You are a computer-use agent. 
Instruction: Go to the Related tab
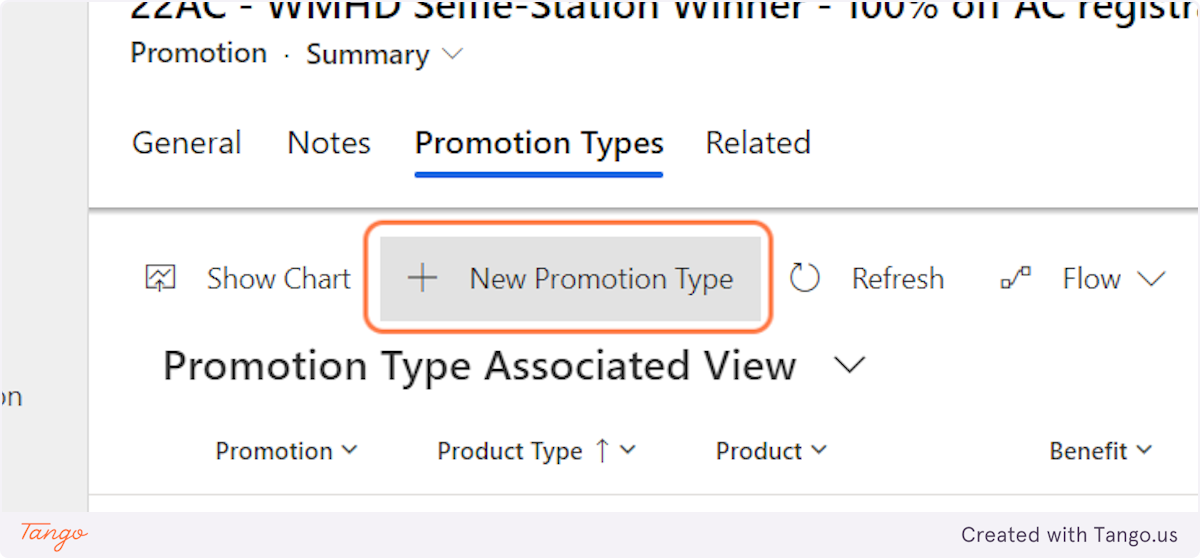pyautogui.click(x=758, y=143)
